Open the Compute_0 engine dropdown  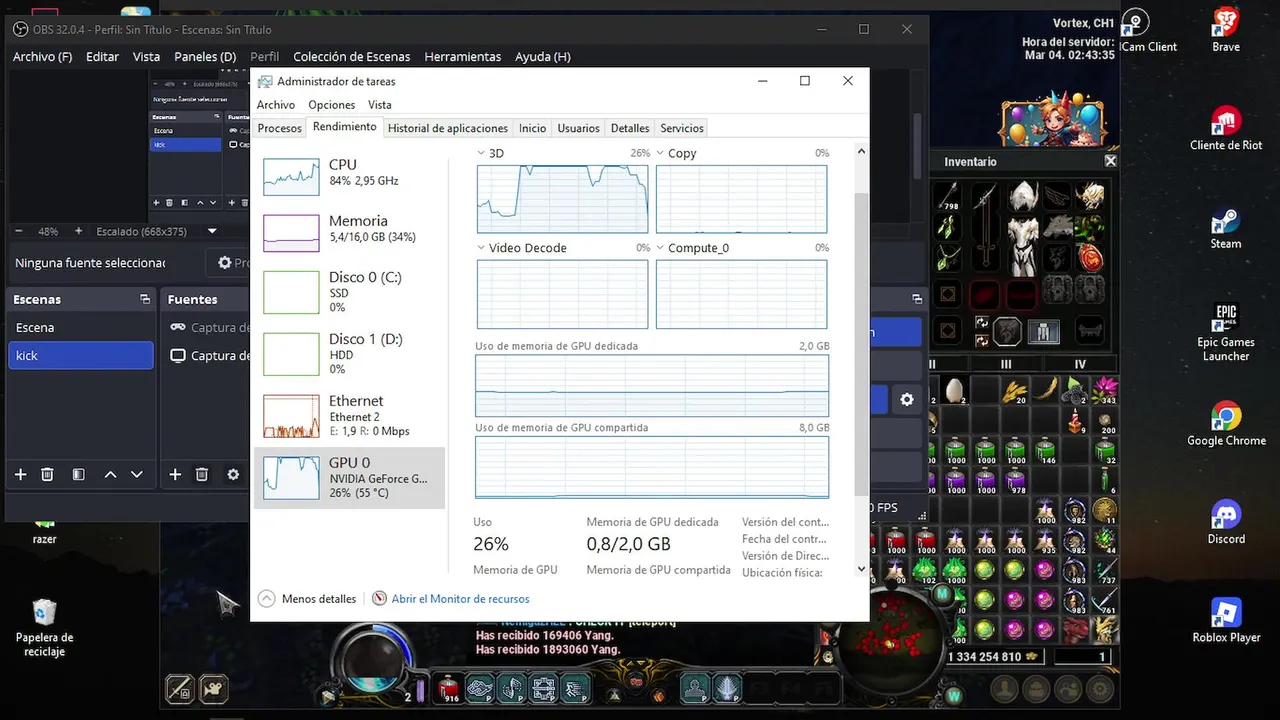(660, 248)
